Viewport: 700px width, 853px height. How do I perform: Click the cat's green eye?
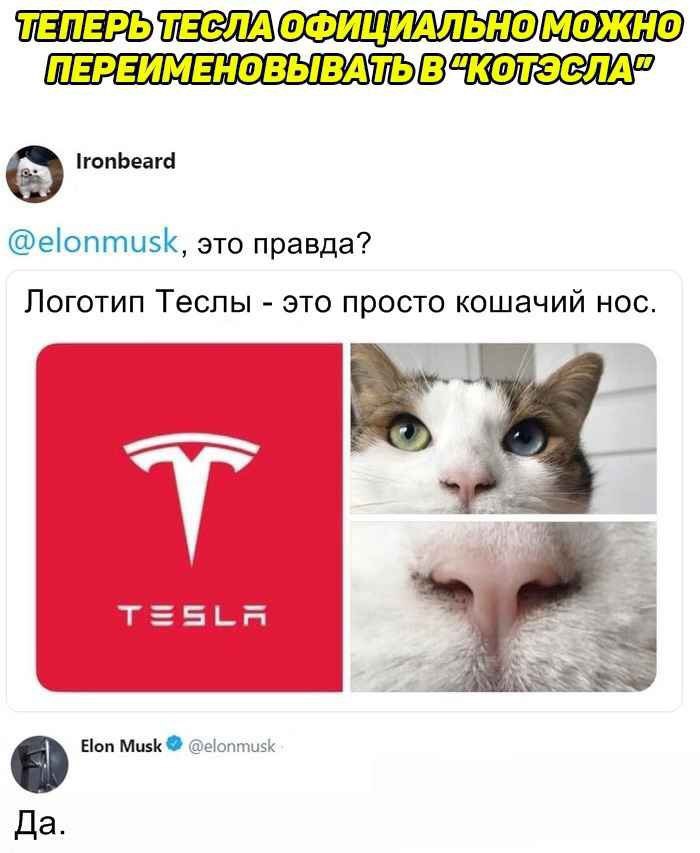tap(408, 433)
